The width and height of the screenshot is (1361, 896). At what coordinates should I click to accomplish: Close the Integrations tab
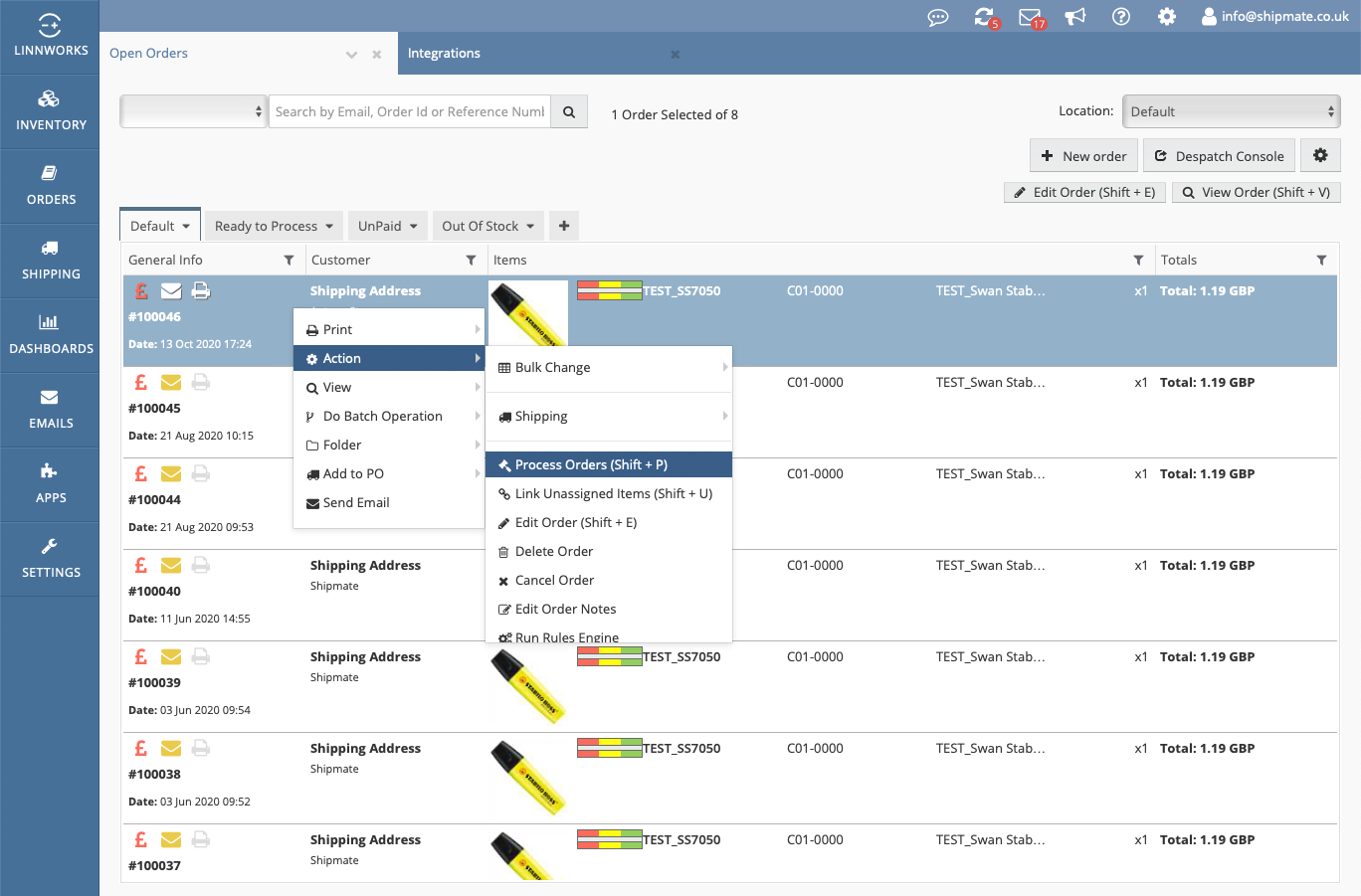676,55
